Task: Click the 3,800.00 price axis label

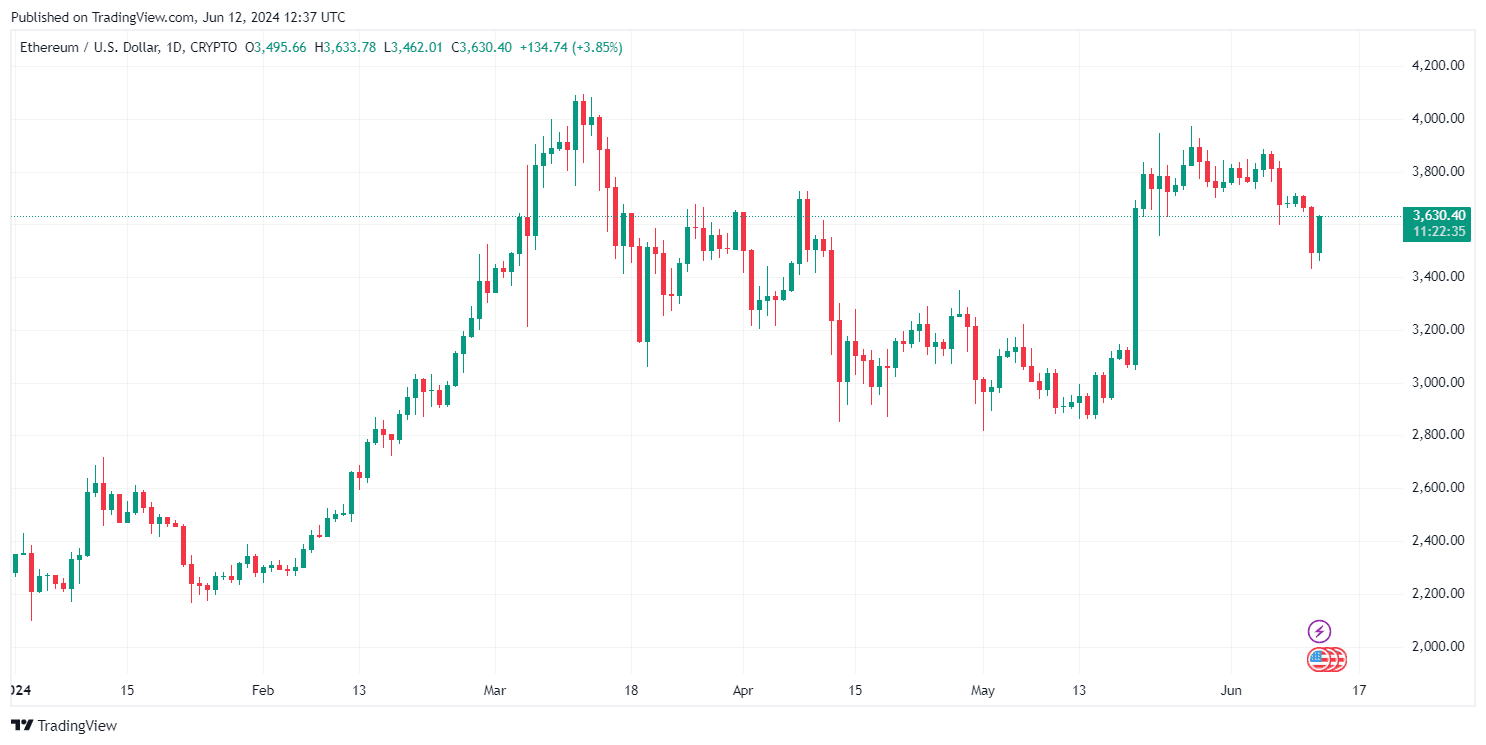Action: tap(1438, 171)
